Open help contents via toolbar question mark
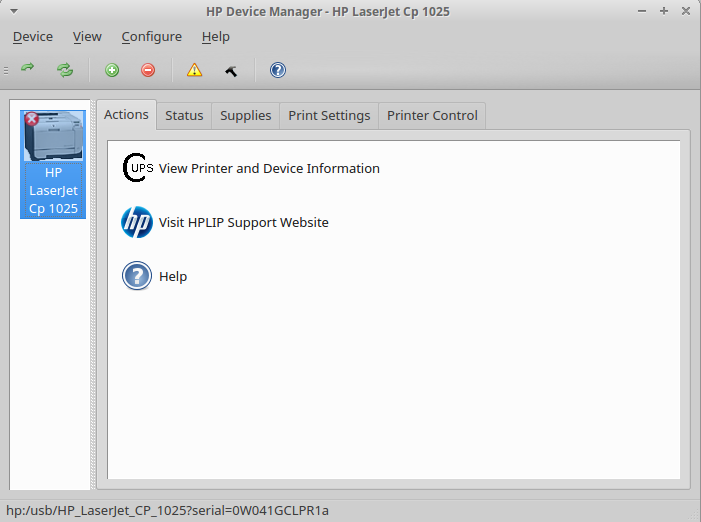This screenshot has height=522, width=701. click(278, 70)
